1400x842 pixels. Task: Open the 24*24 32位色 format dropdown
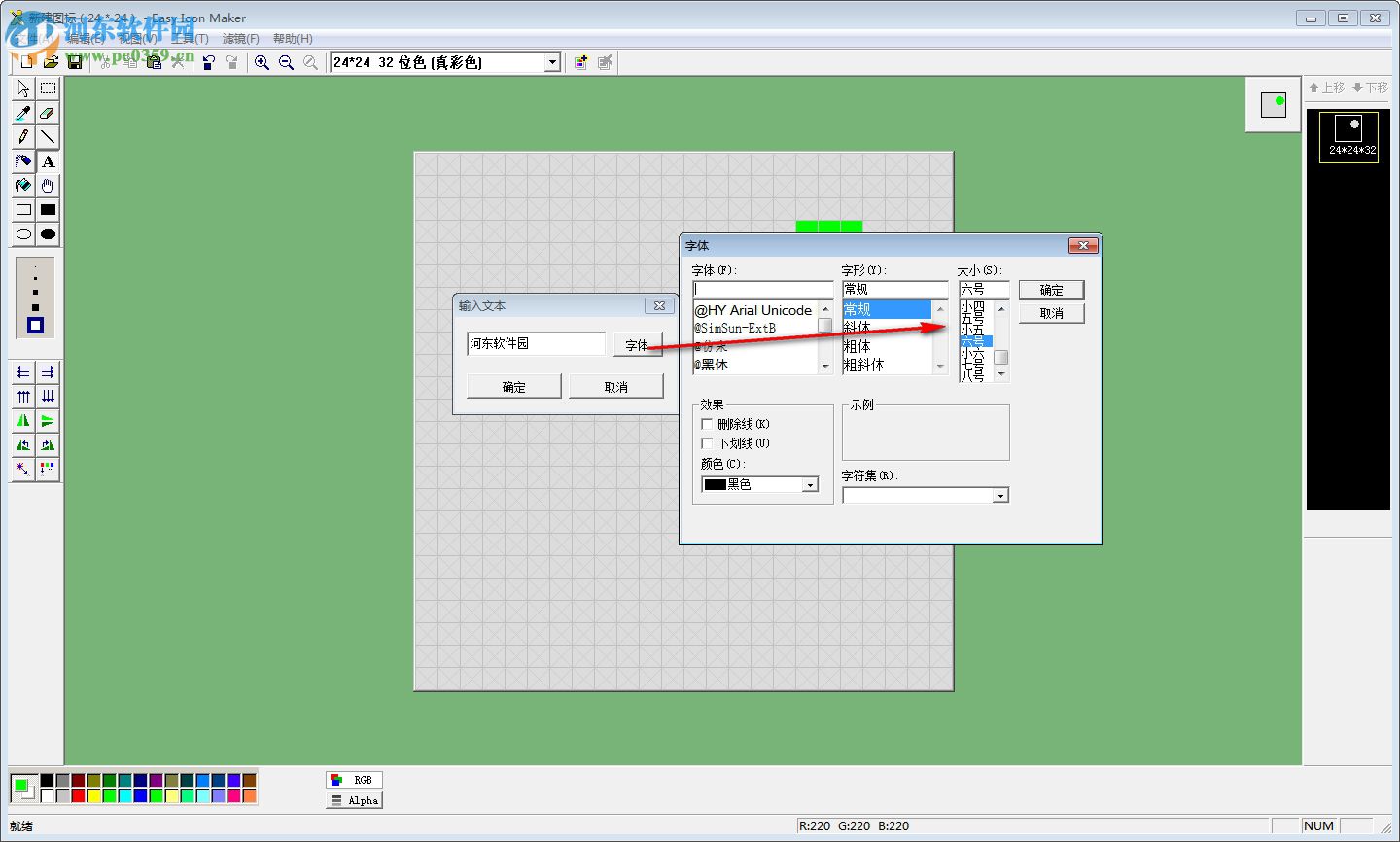pos(551,61)
